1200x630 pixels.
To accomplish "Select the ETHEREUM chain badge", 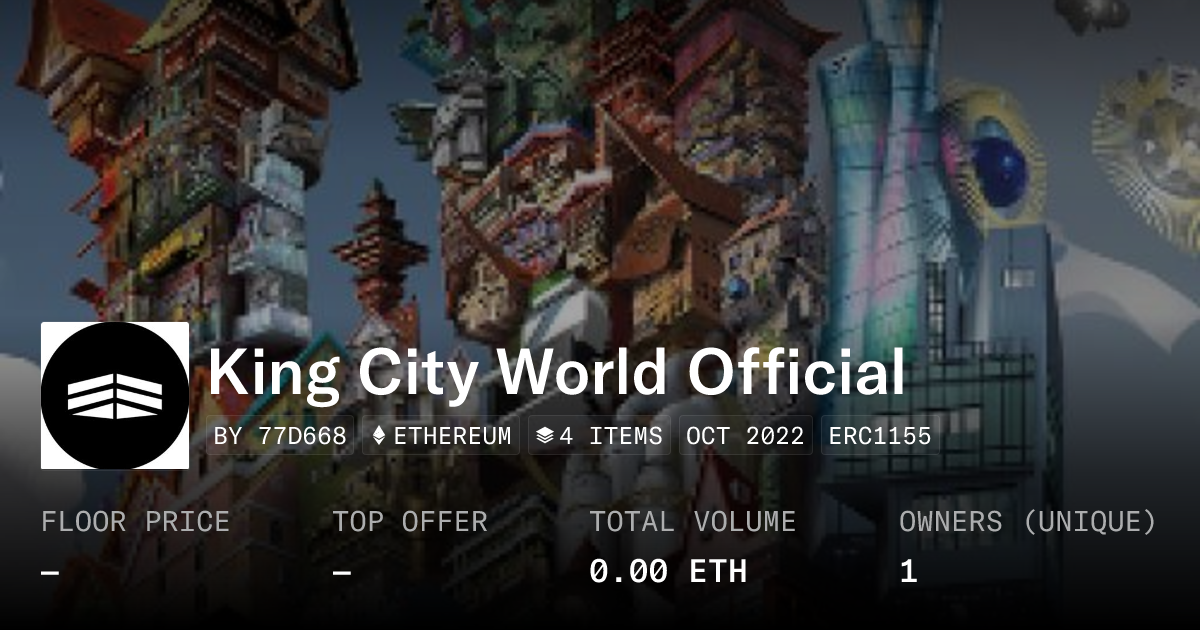I will coord(441,436).
